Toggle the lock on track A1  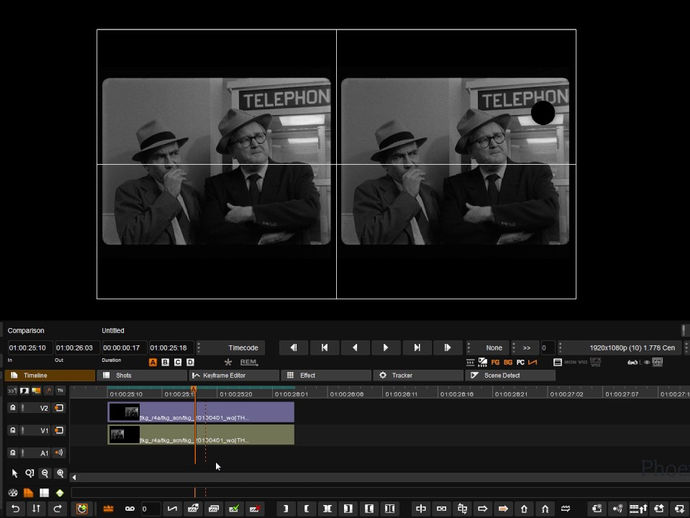pyautogui.click(x=13, y=452)
